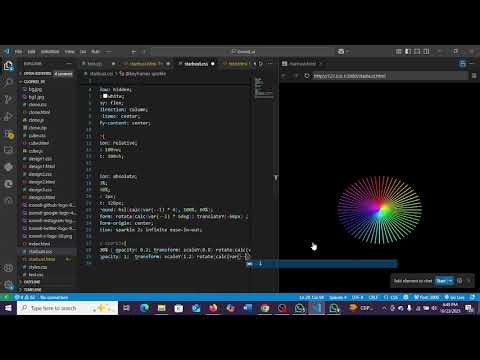Open Microsoft Edge from the taskbar
The image size is (480, 360).
tap(144, 308)
